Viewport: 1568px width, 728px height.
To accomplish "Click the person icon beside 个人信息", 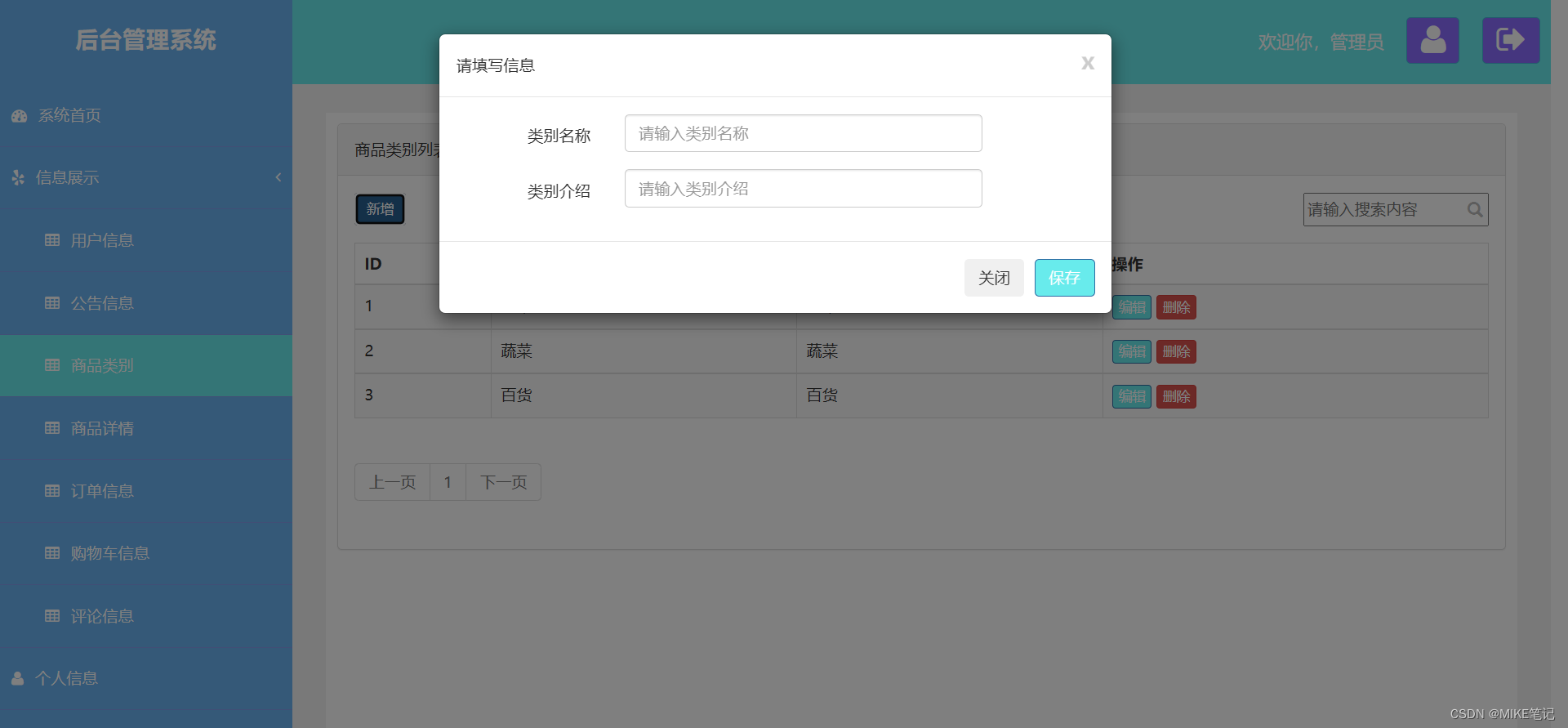I will tap(18, 679).
